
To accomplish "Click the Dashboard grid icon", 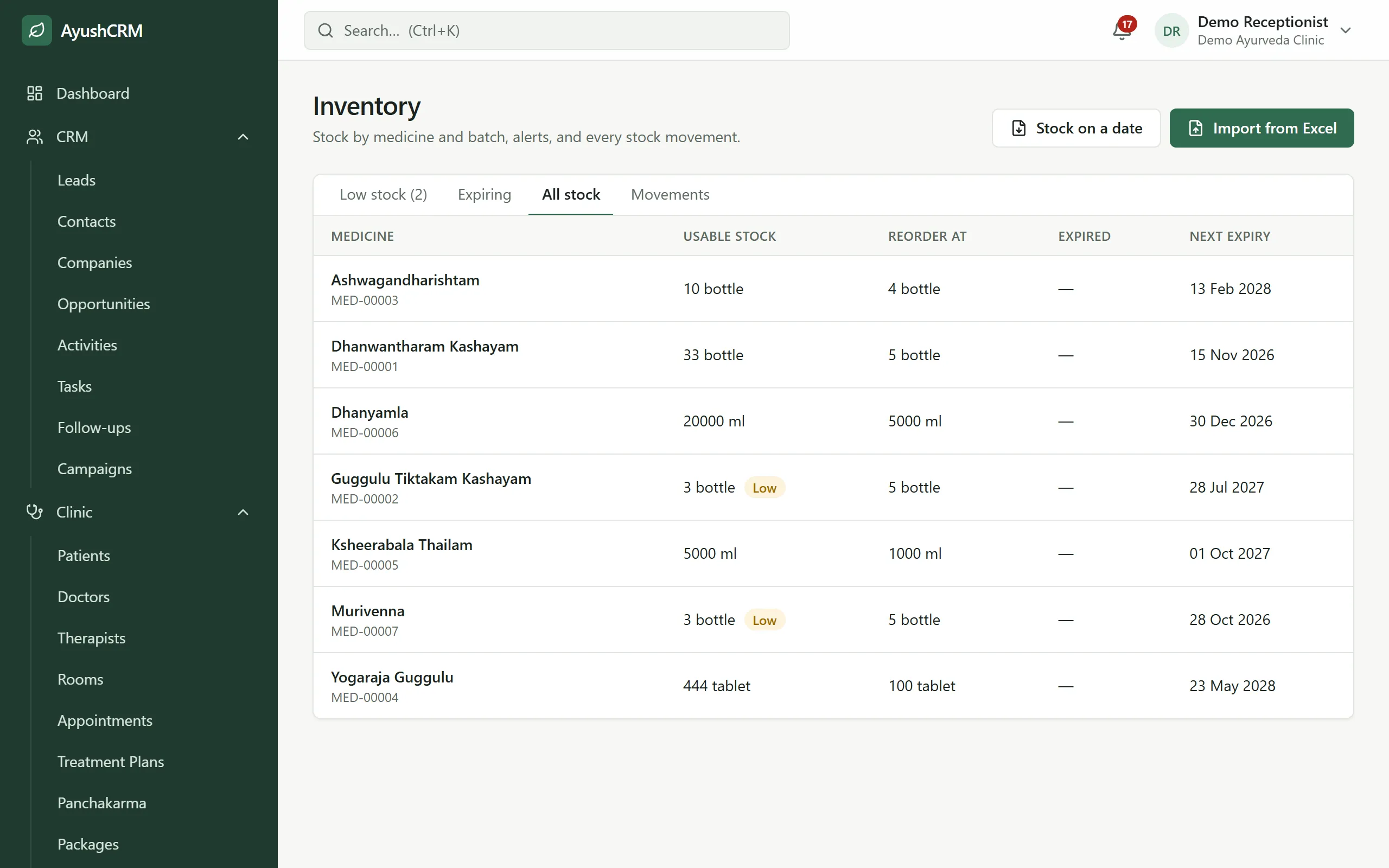I will (x=34, y=93).
